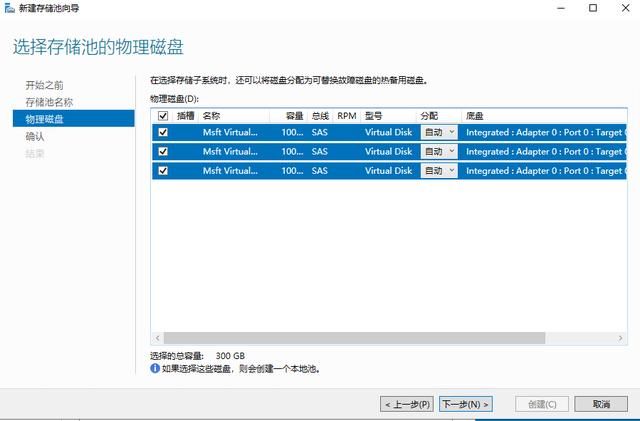The height and width of the screenshot is (421, 640).
Task: Go to the 存储池名称 step in the sidebar
Action: coord(49,102)
